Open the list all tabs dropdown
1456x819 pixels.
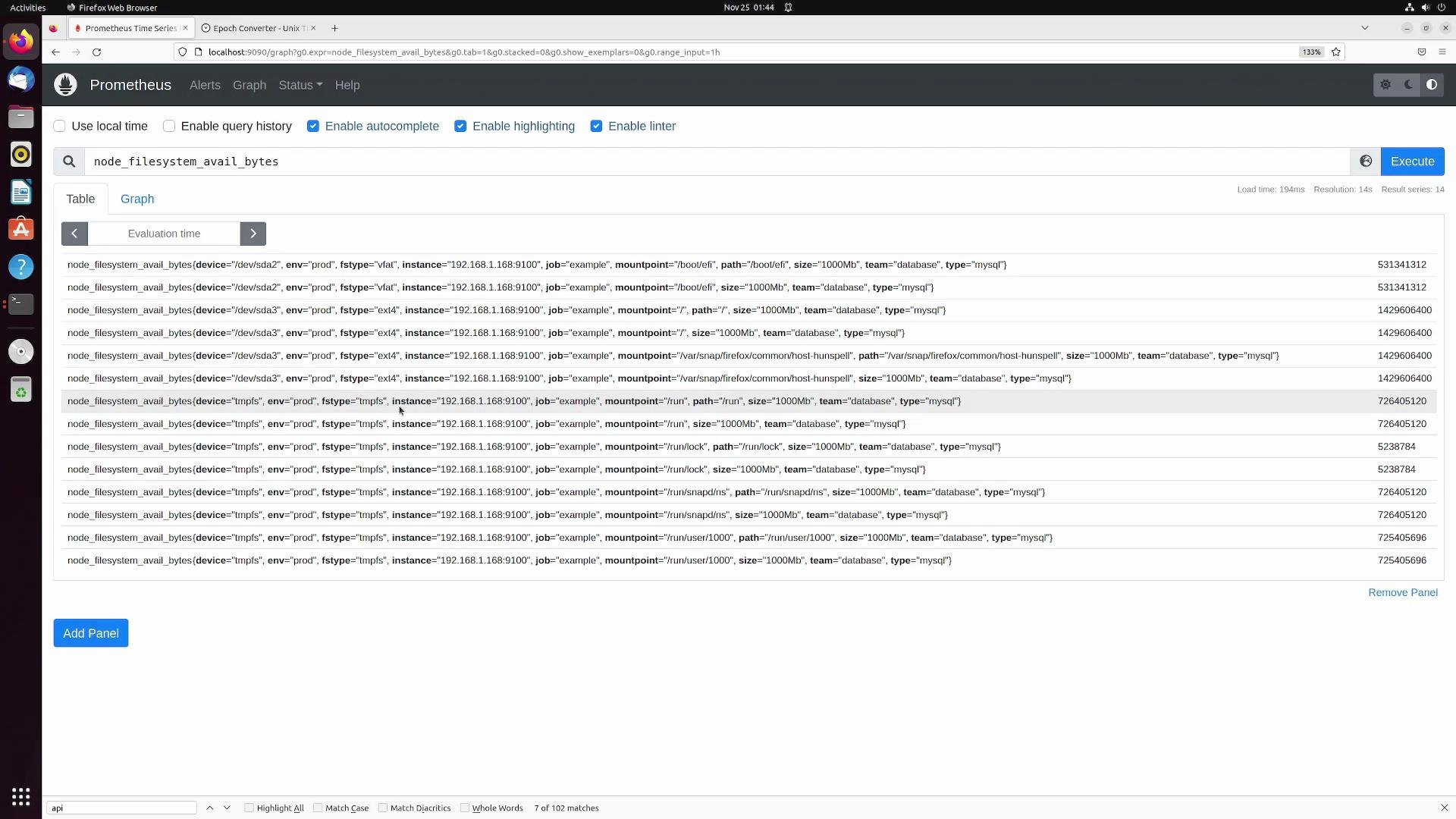tap(1364, 28)
